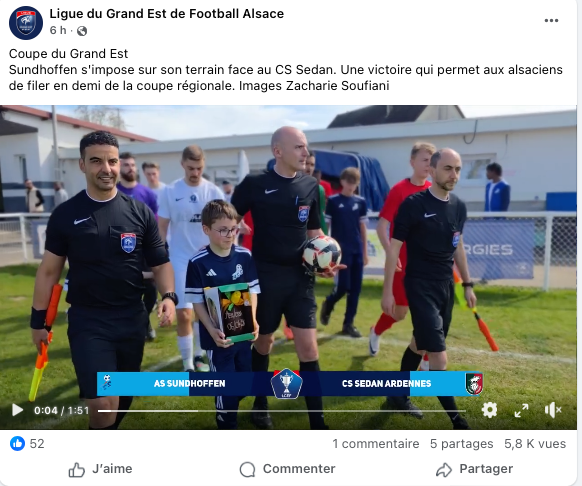The image size is (582, 486).
Task: Click the public globe audience icon
Action: [82, 31]
